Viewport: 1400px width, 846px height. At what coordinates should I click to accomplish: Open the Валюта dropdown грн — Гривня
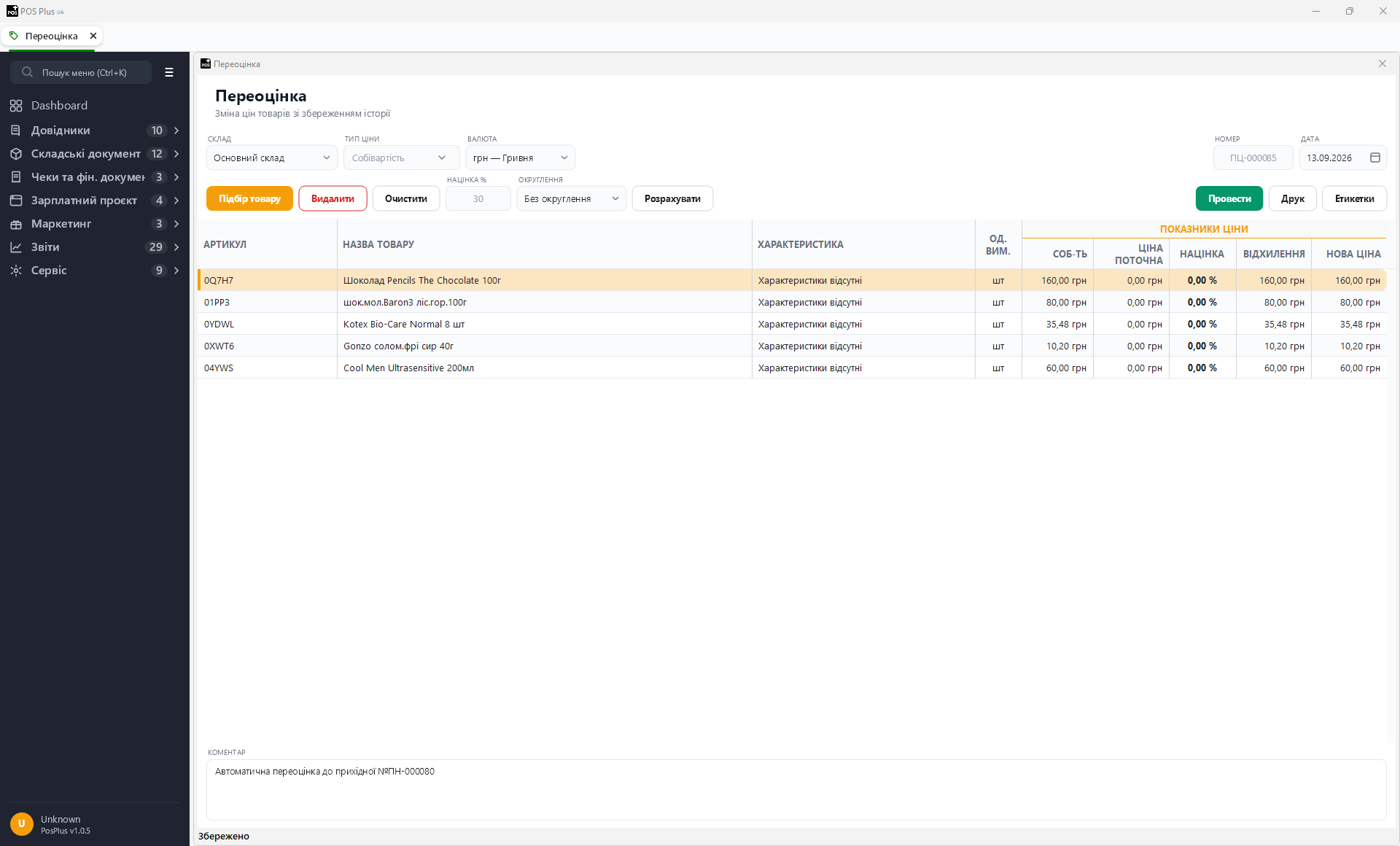point(521,158)
